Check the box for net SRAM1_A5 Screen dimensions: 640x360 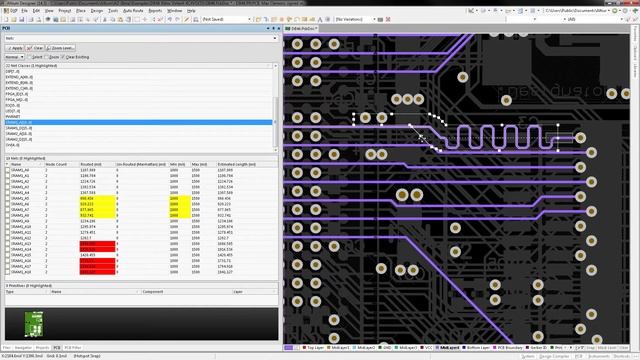click(7, 198)
